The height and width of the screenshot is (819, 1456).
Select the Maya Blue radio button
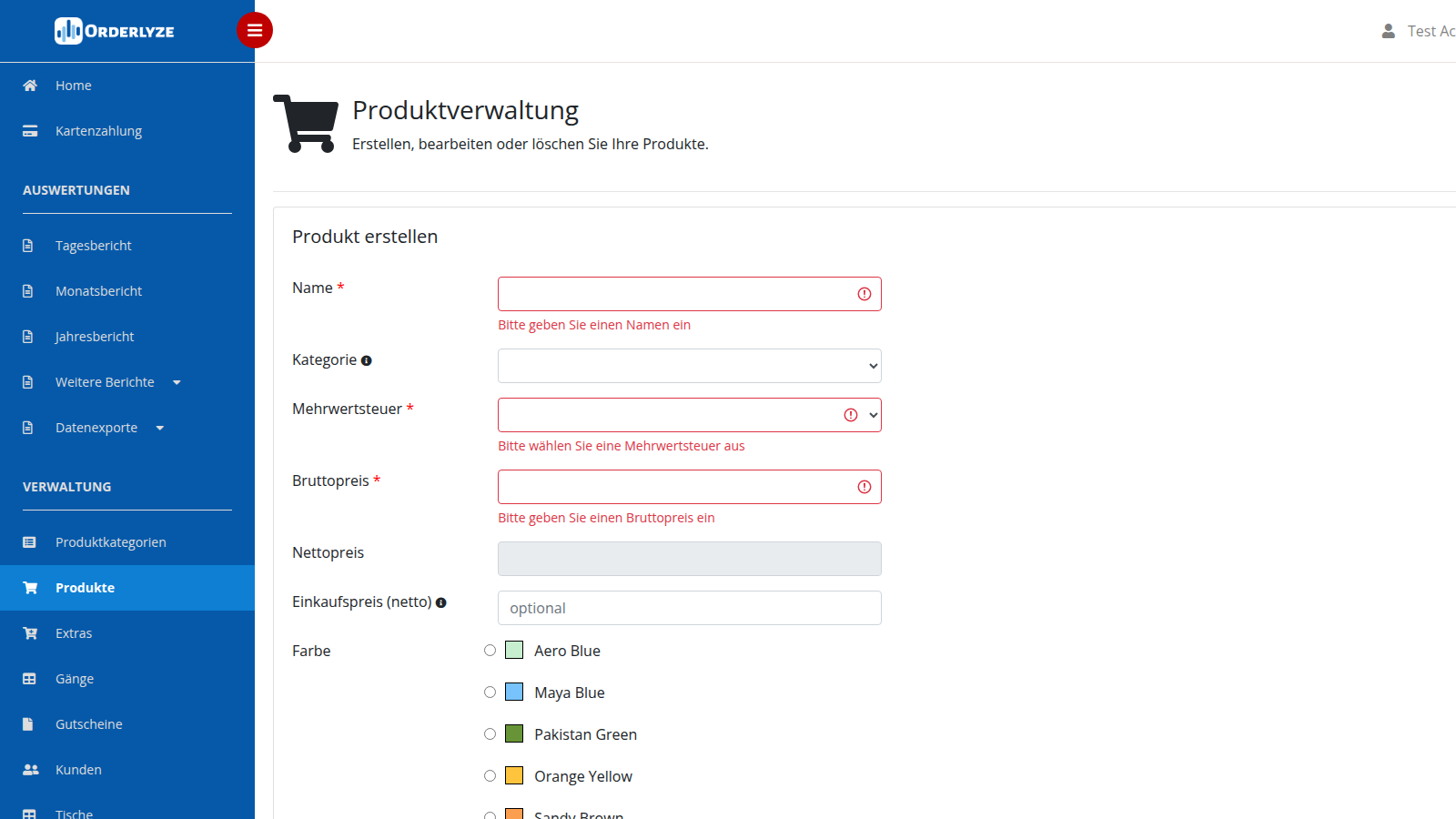point(490,693)
